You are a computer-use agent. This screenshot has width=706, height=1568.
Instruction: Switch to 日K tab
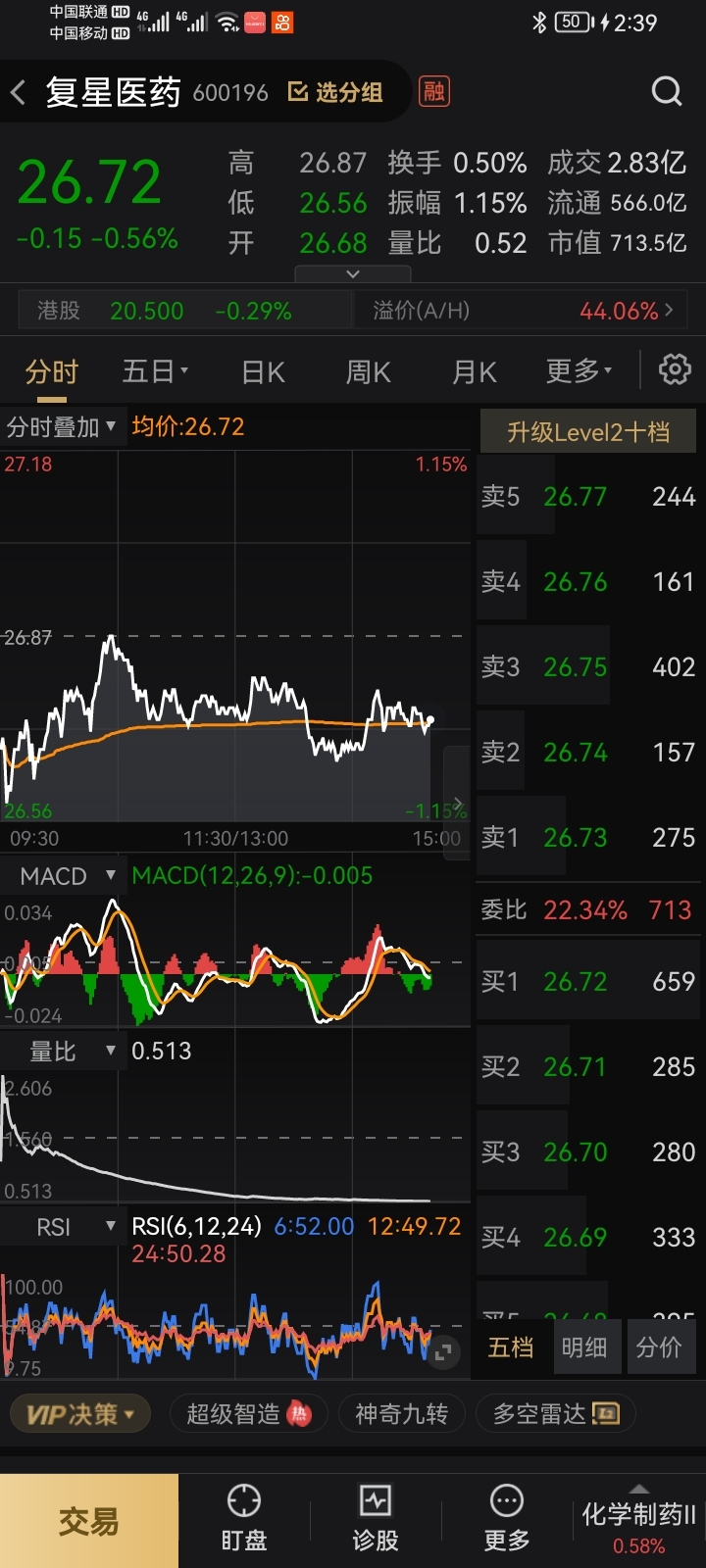point(263,372)
